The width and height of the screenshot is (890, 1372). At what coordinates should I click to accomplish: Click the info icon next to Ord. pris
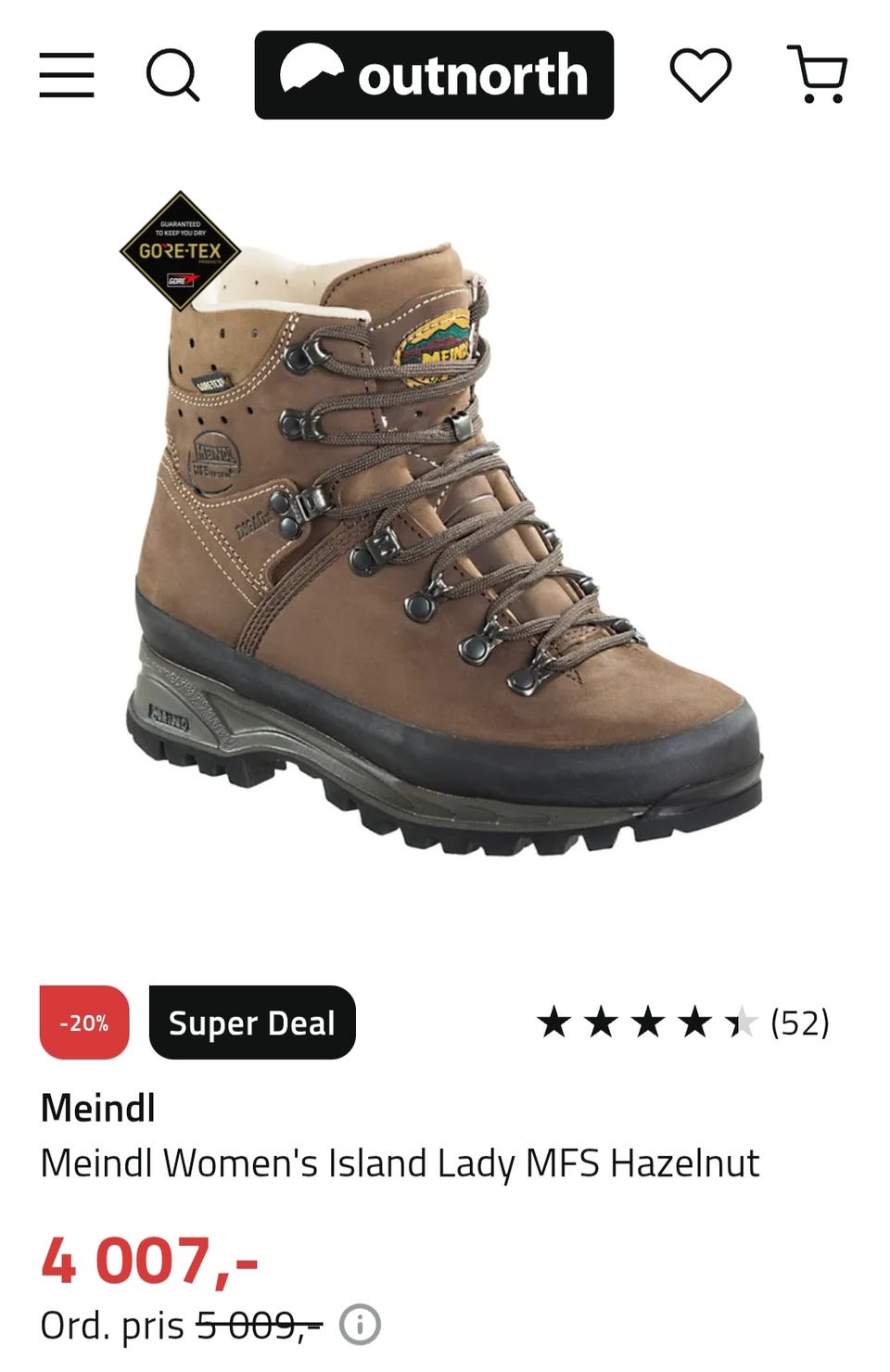click(x=360, y=1325)
